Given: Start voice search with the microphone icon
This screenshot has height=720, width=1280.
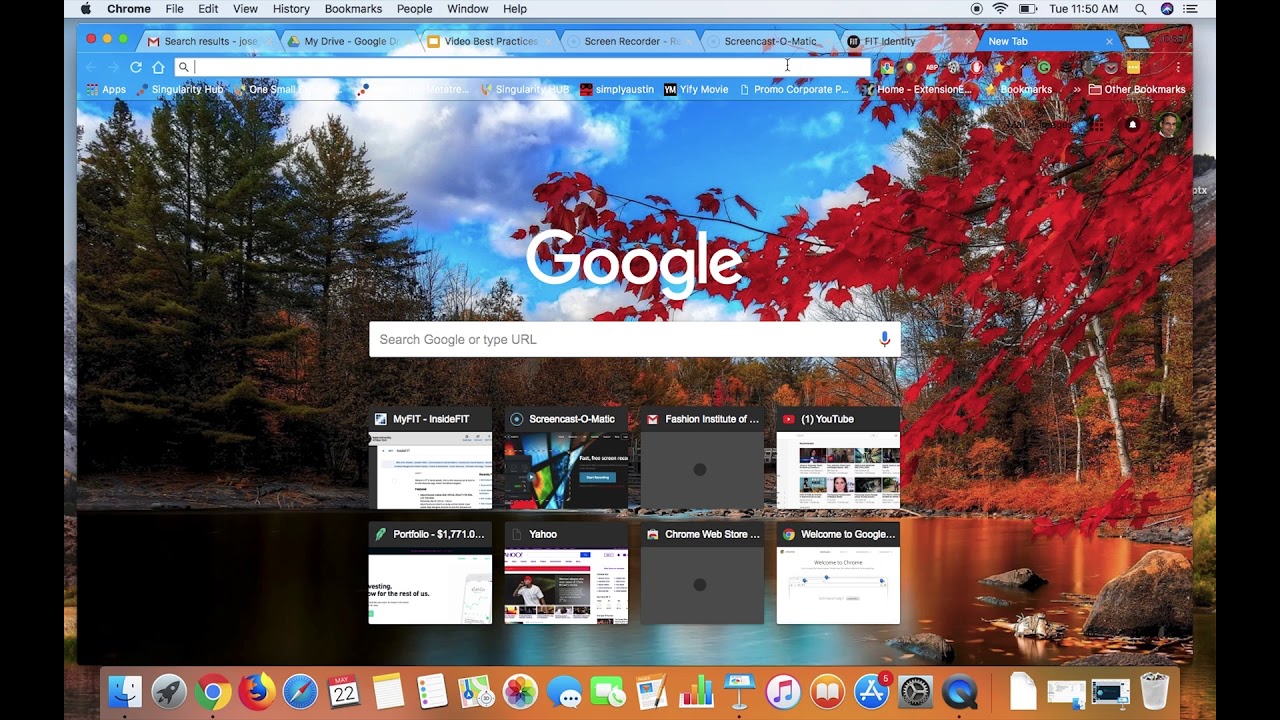Looking at the screenshot, I should click(x=884, y=339).
